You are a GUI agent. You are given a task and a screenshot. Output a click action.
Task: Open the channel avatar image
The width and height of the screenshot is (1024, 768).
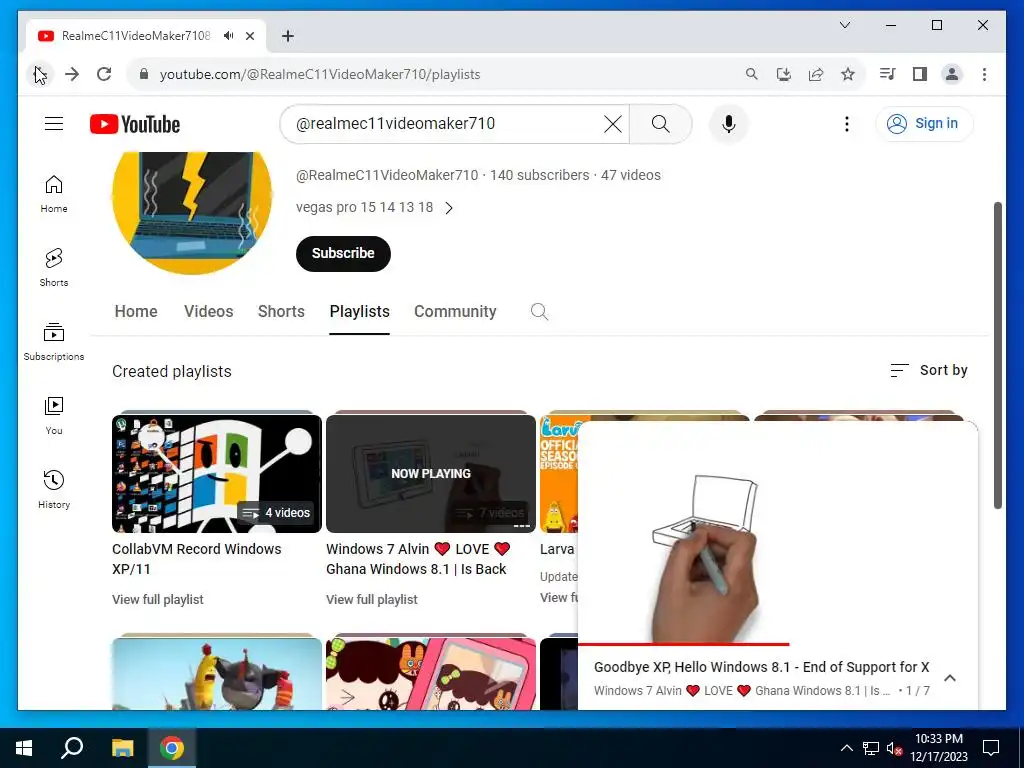[192, 212]
